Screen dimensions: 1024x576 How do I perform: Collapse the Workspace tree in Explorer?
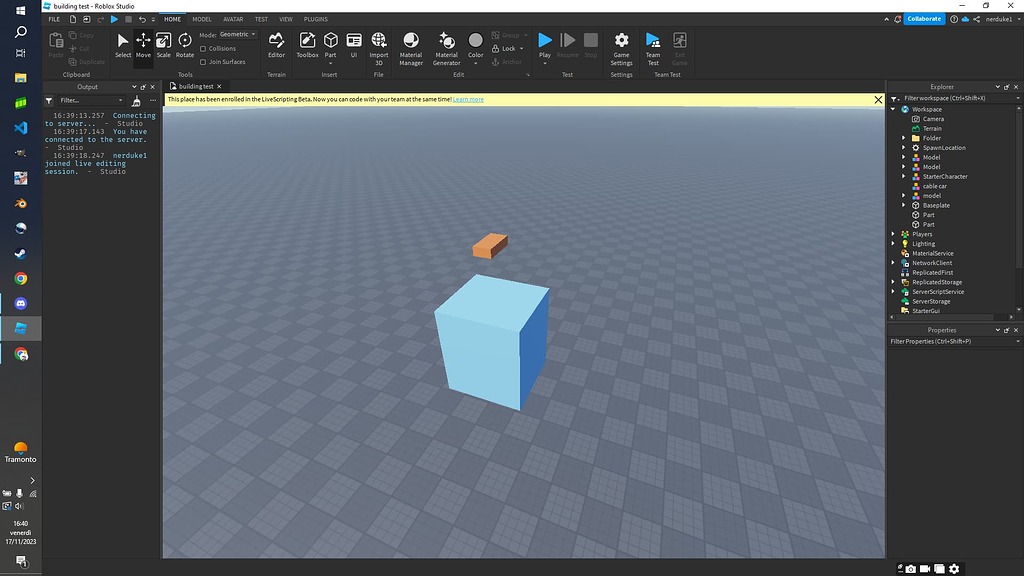pos(891,109)
